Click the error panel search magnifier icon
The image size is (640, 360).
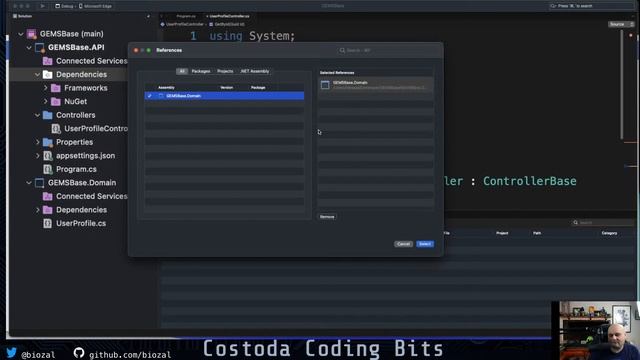[576, 222]
